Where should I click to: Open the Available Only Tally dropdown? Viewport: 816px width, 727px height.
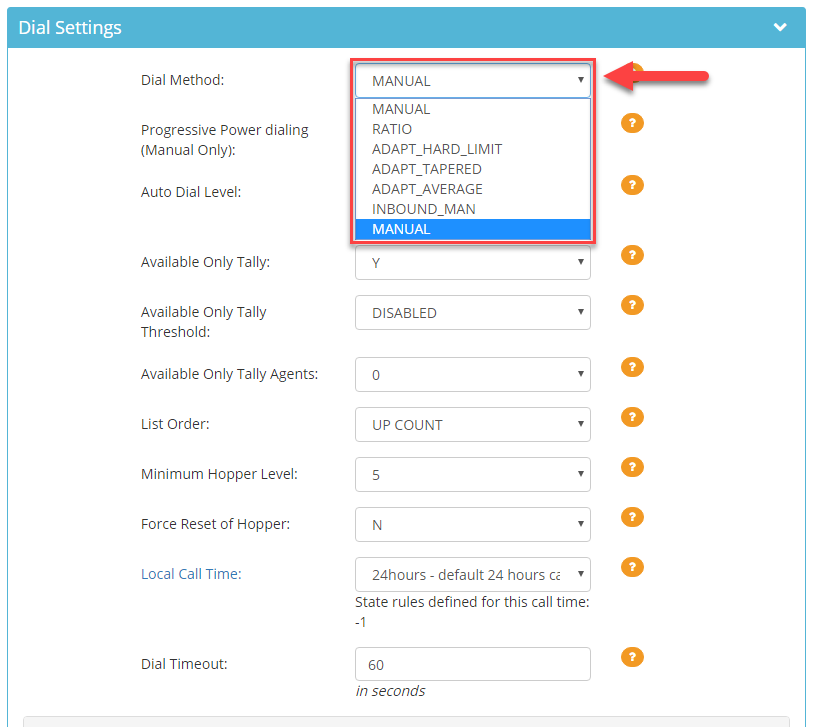pos(473,262)
